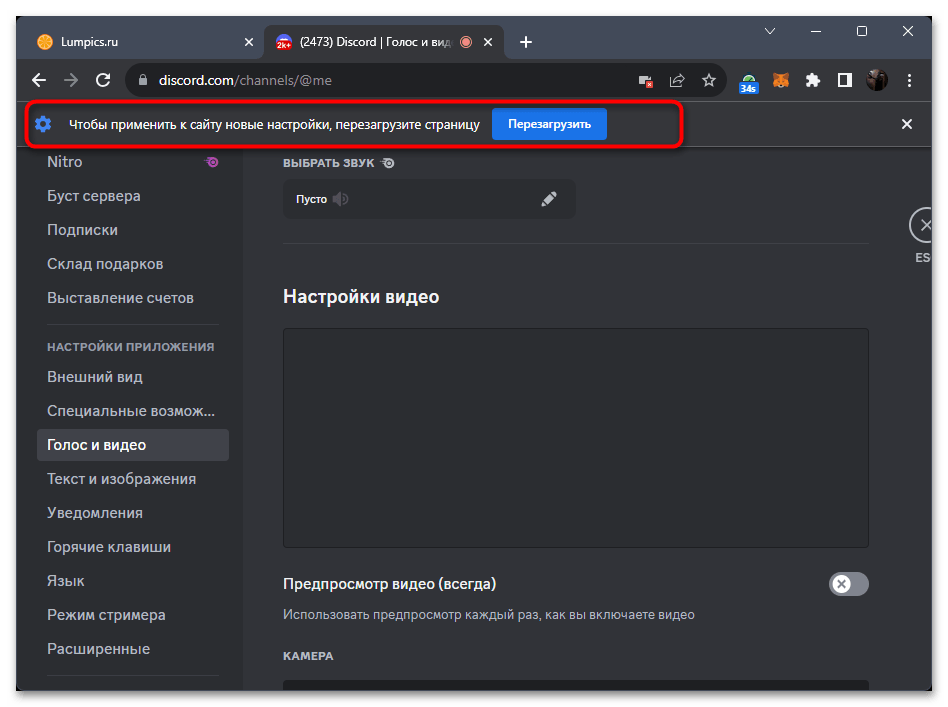Click the camera blocked icon in address bar

tap(645, 80)
